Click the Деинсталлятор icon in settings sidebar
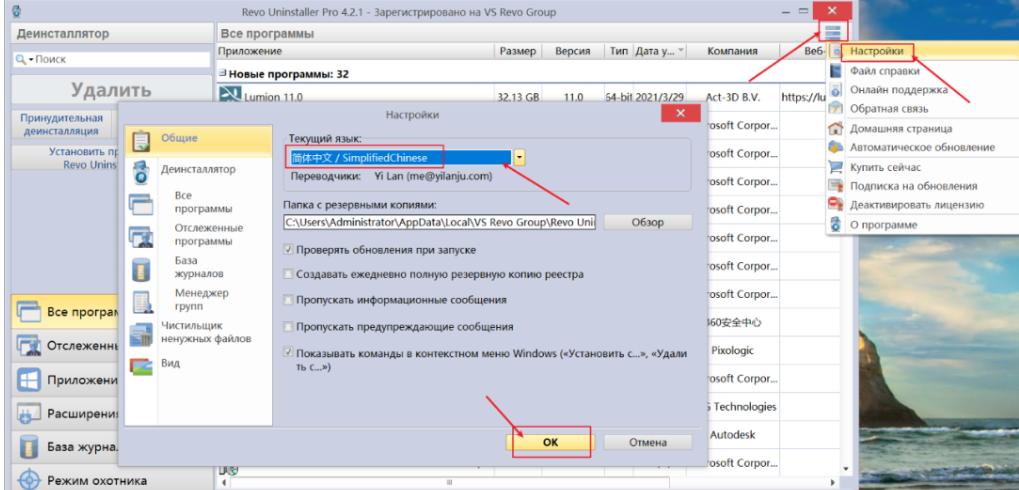 click(x=141, y=173)
